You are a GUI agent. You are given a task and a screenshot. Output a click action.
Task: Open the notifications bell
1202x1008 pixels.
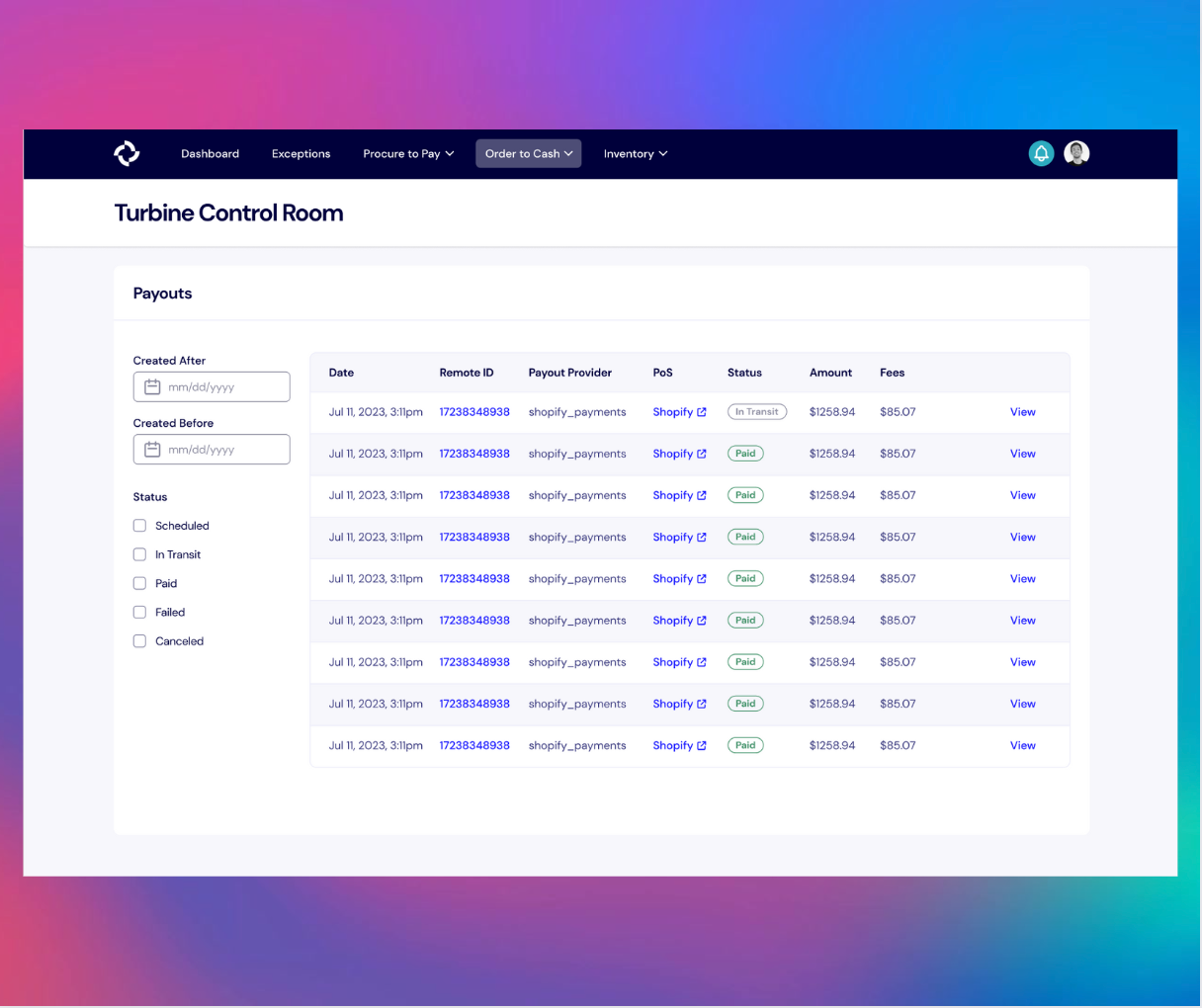click(1041, 153)
